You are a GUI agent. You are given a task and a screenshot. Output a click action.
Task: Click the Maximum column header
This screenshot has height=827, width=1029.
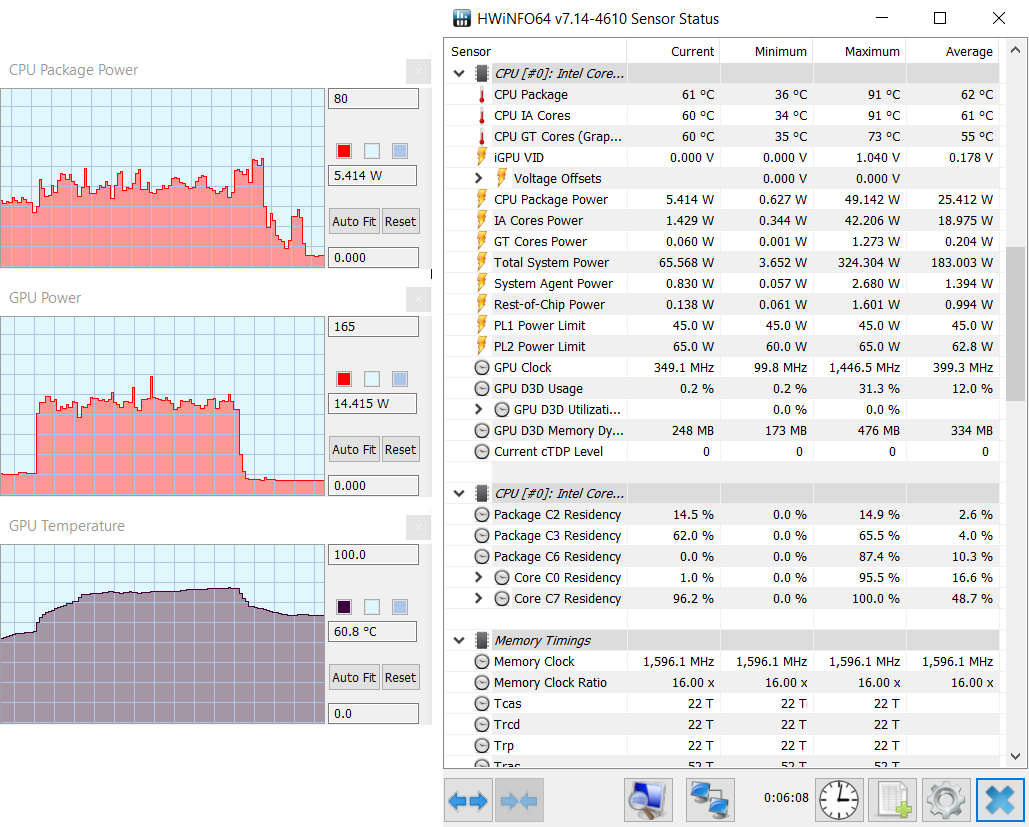872,52
